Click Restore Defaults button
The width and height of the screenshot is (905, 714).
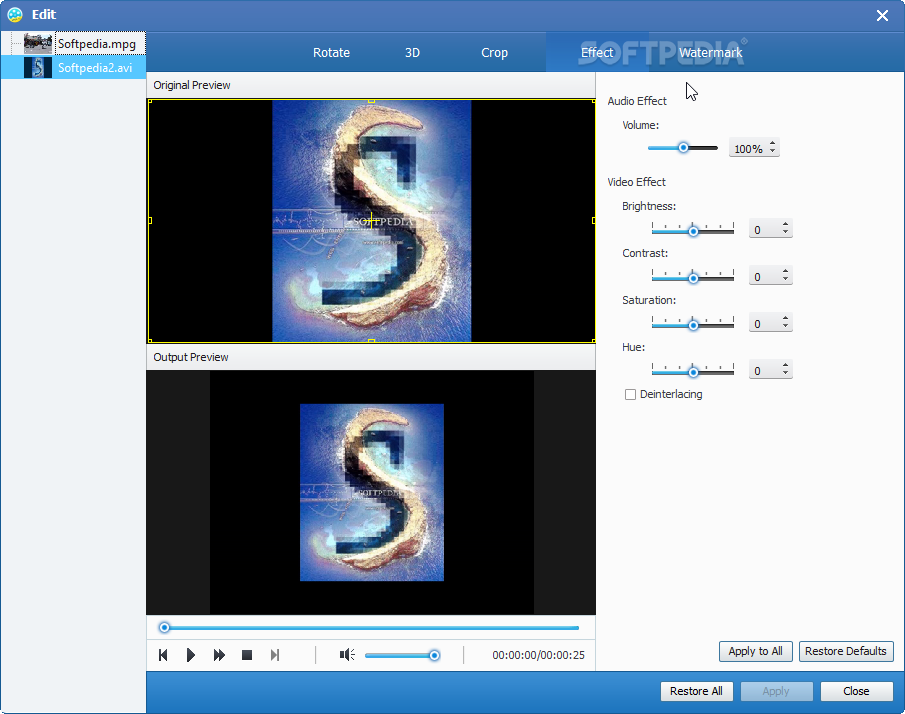846,651
